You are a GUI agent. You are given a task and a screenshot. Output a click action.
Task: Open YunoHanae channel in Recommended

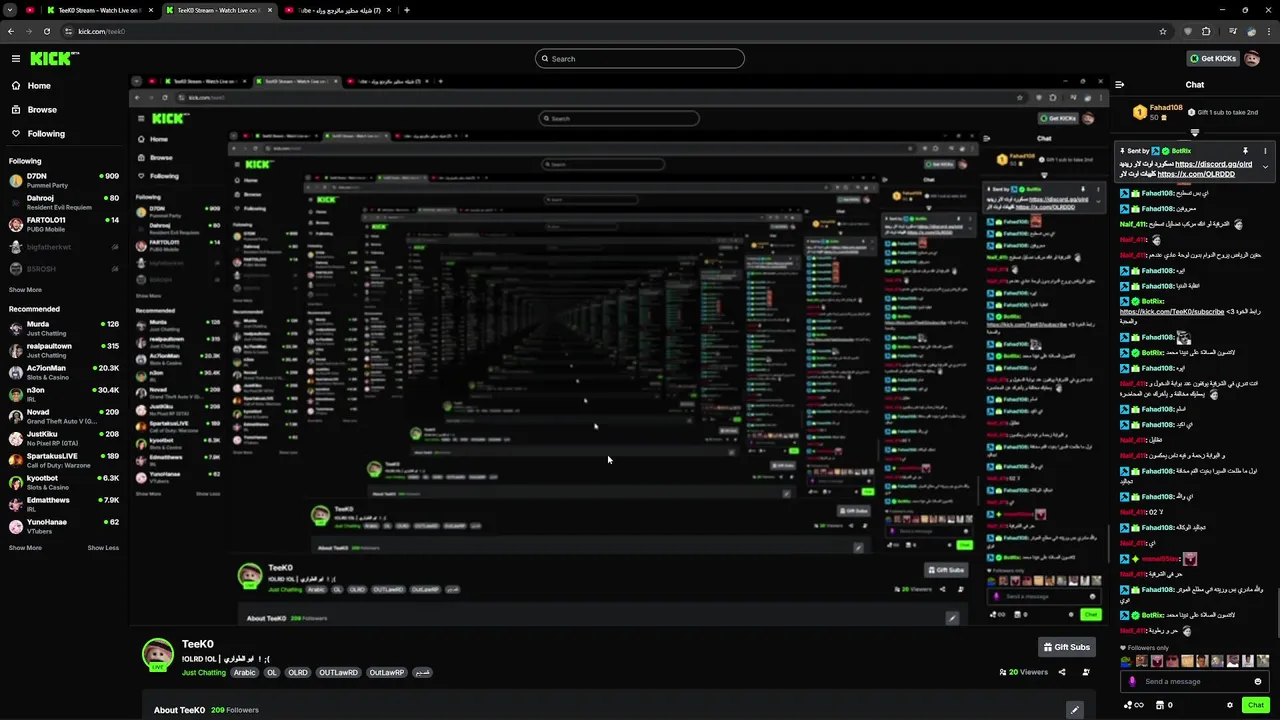tap(64, 526)
